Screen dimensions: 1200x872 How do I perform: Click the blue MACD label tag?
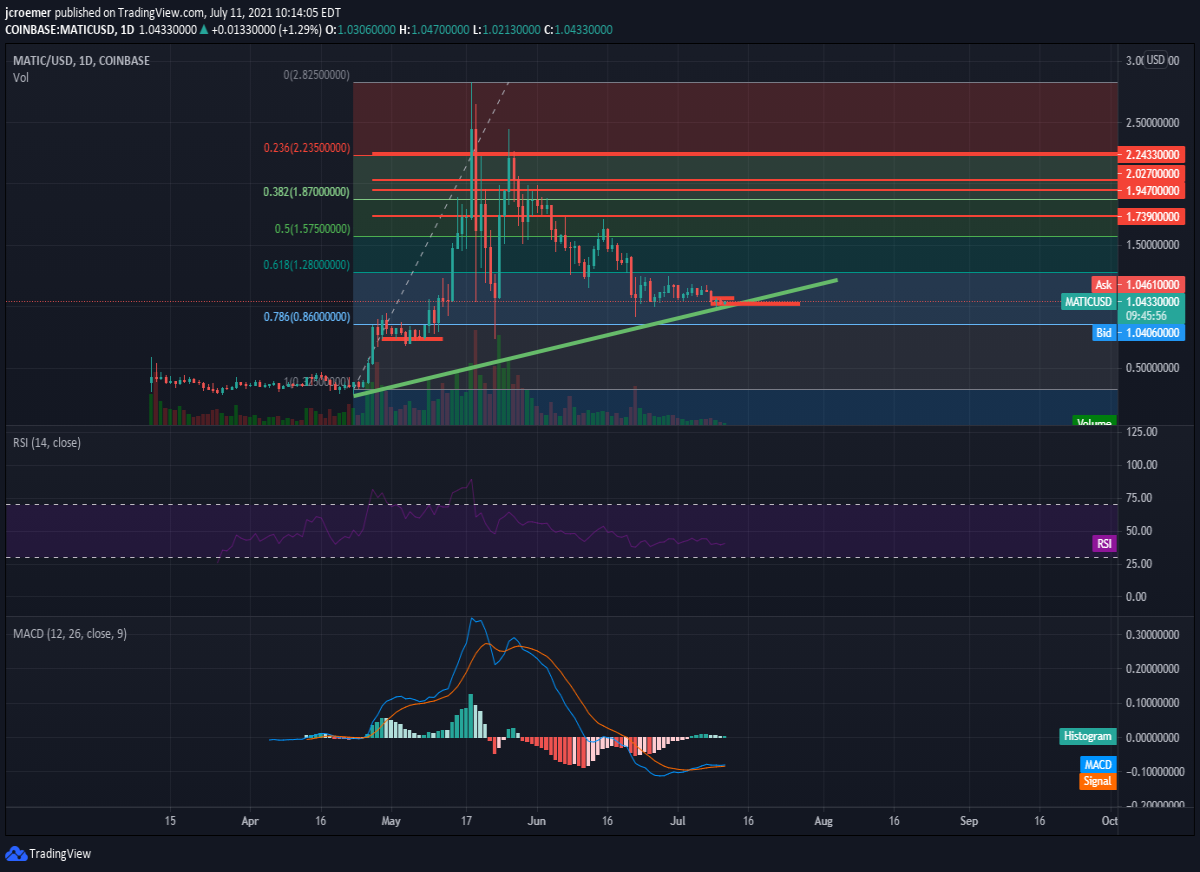(1098, 765)
